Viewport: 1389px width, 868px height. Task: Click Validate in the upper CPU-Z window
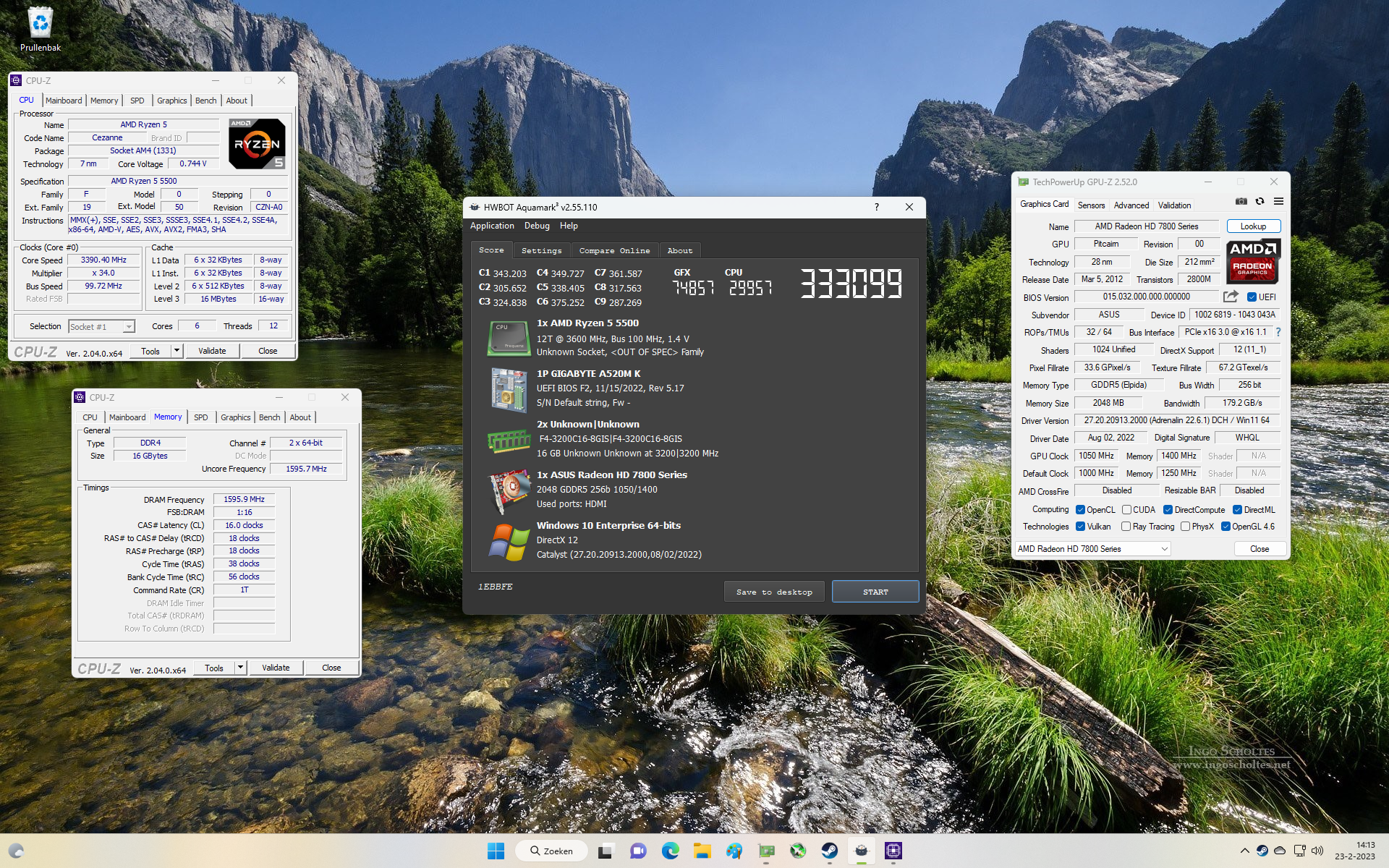pyautogui.click(x=212, y=351)
